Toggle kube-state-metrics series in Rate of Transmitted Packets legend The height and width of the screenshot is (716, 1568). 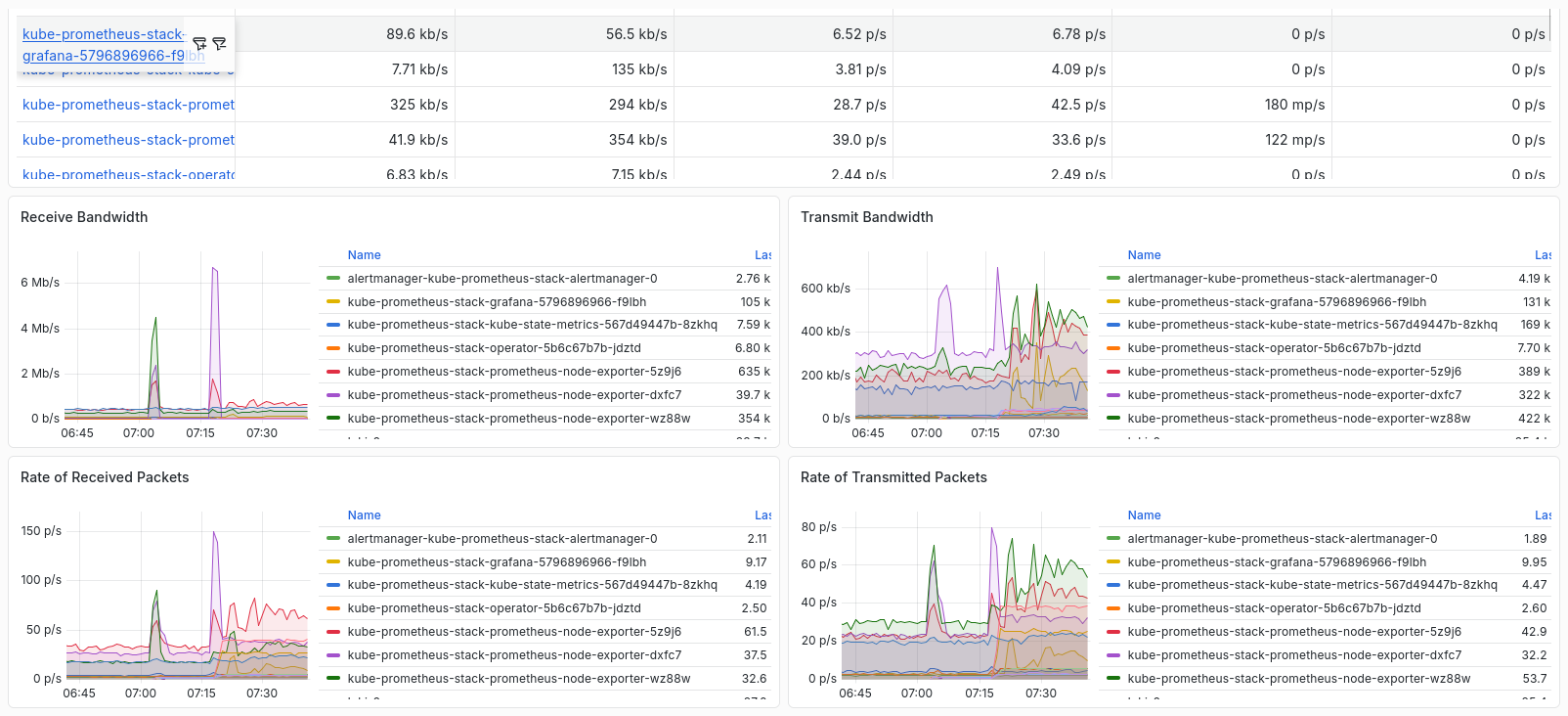tap(1312, 585)
